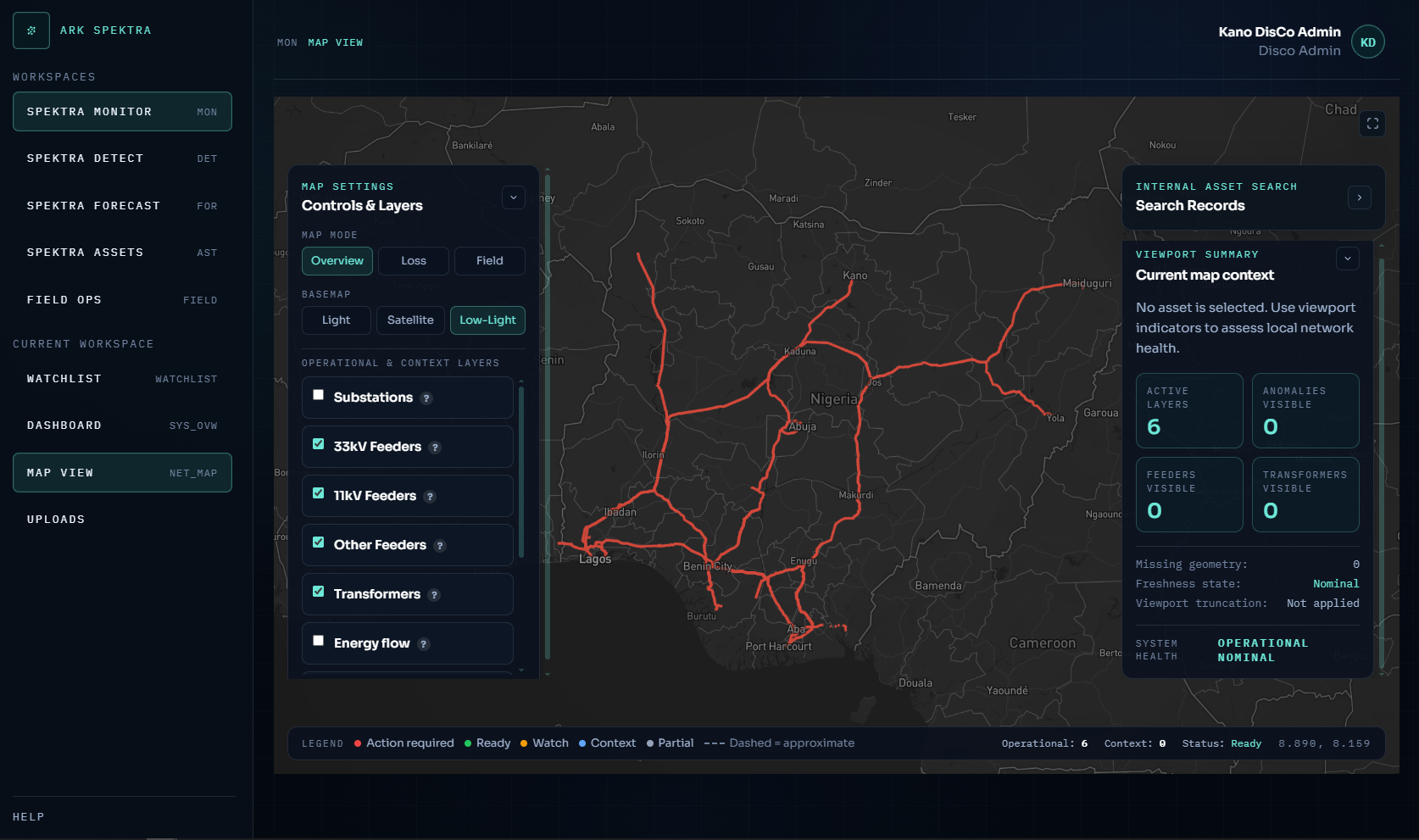The width and height of the screenshot is (1419, 840).
Task: Uncheck the 33kV Feeders layer
Action: tap(319, 444)
